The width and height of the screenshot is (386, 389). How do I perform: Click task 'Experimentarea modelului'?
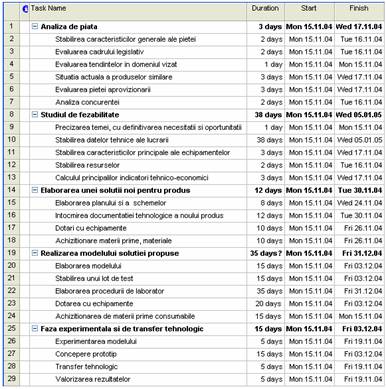pyautogui.click(x=96, y=342)
